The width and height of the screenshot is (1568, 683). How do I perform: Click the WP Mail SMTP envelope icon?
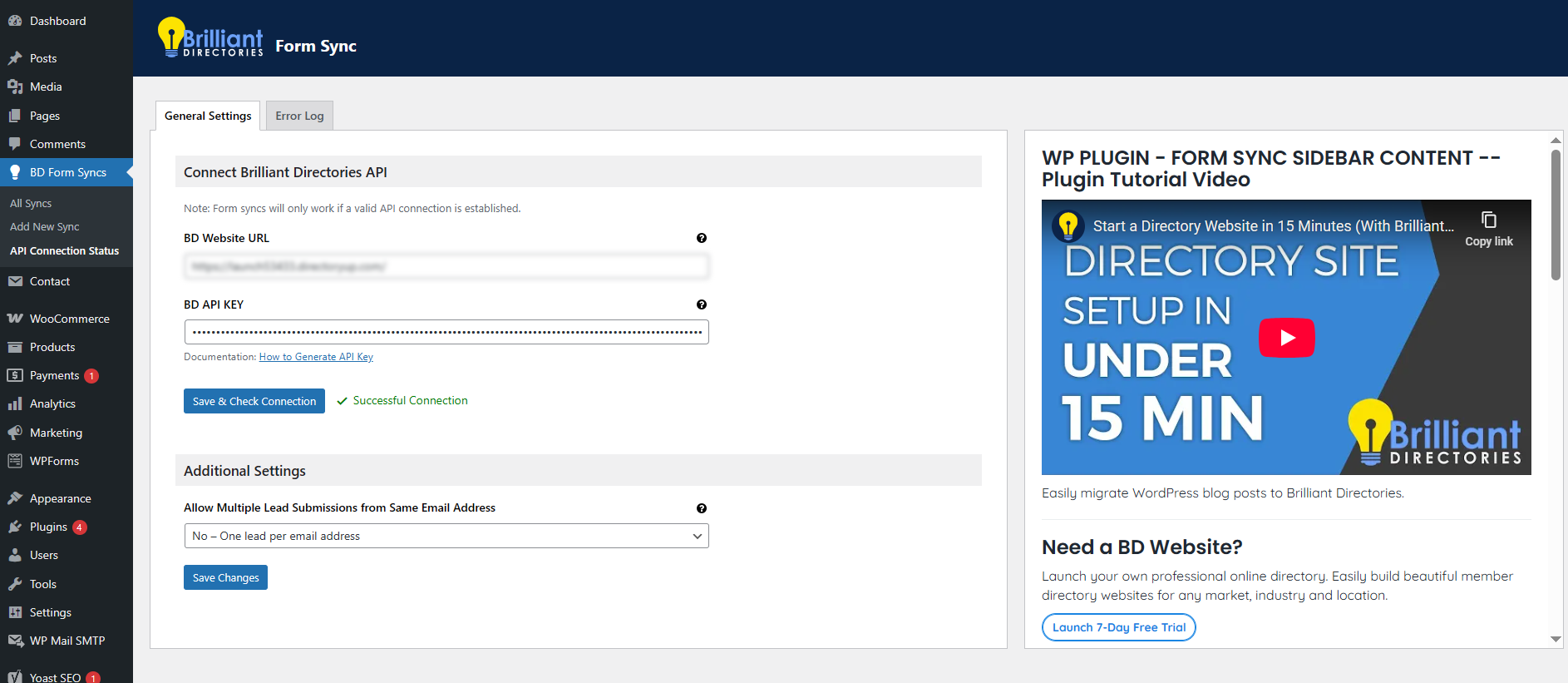click(15, 641)
